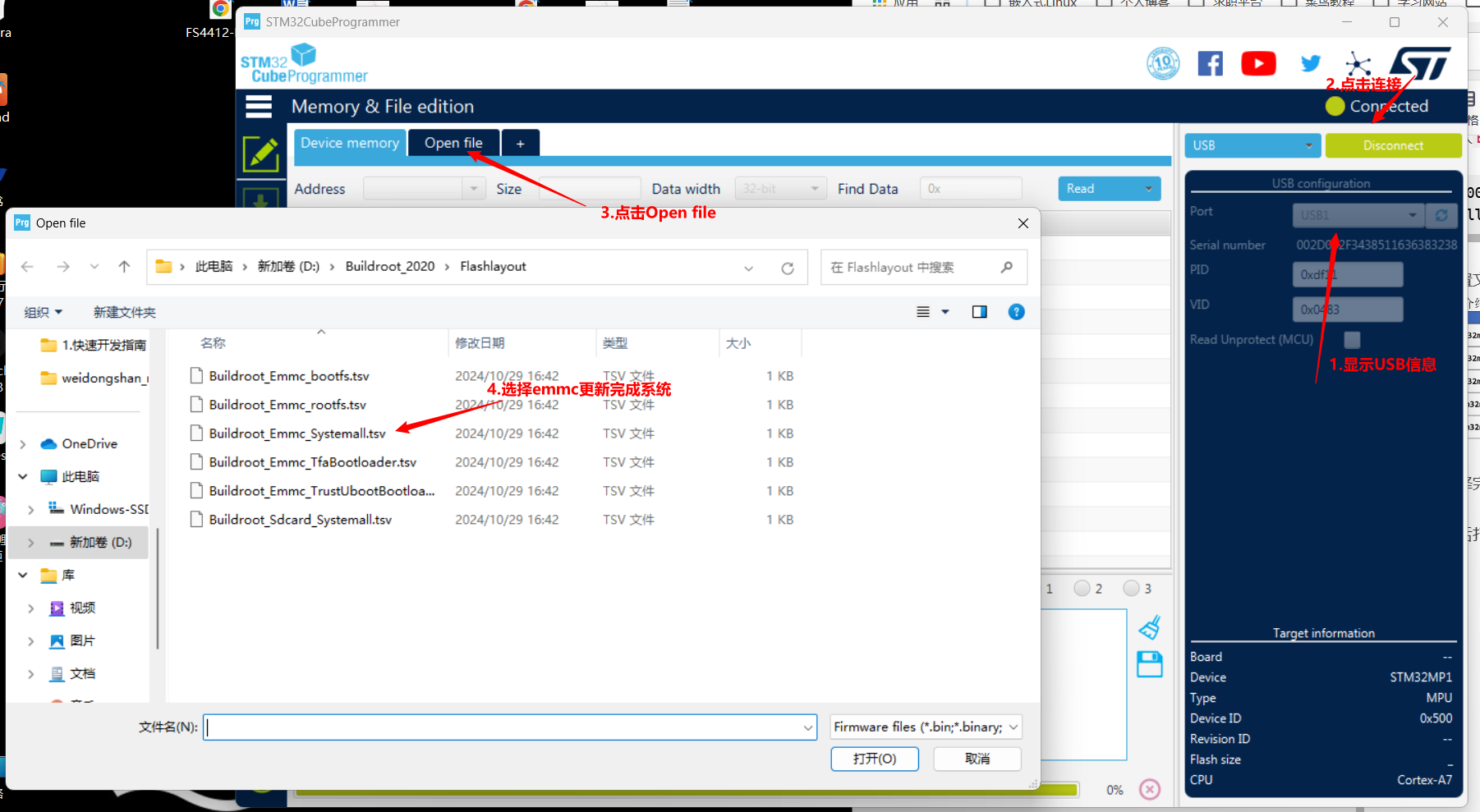Cancel progress with the pink X icon

click(1150, 790)
